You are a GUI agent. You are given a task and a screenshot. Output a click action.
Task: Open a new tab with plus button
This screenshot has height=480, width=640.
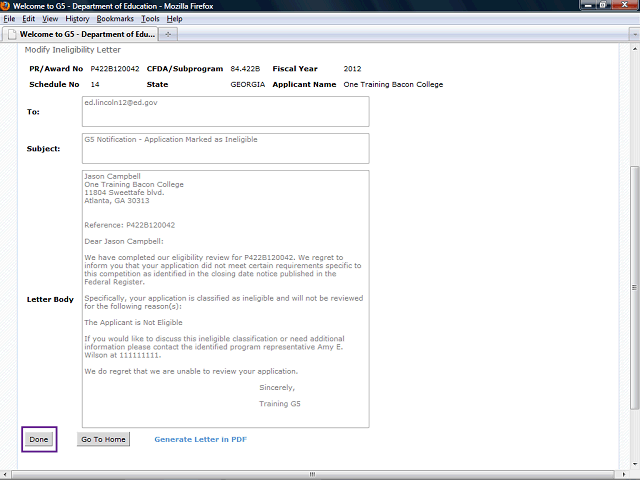(168, 35)
